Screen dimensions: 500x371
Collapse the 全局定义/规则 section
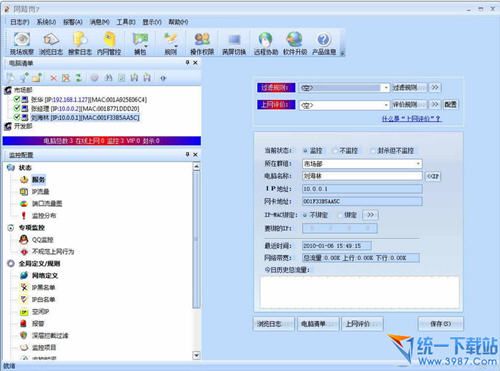tap(11, 263)
